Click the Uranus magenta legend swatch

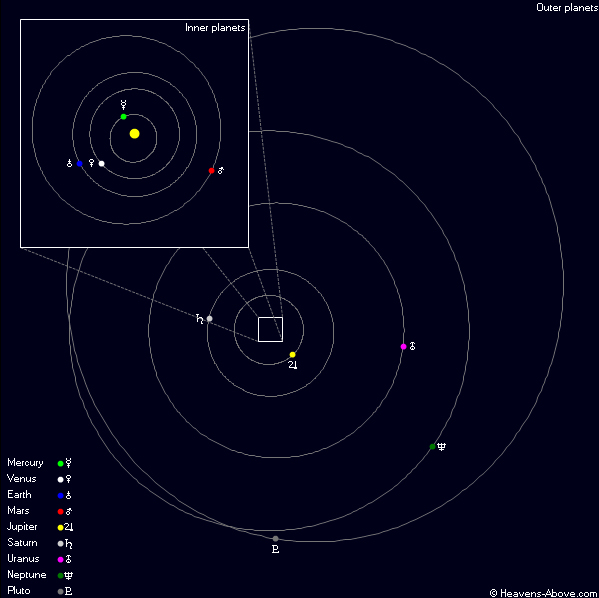(x=60, y=559)
